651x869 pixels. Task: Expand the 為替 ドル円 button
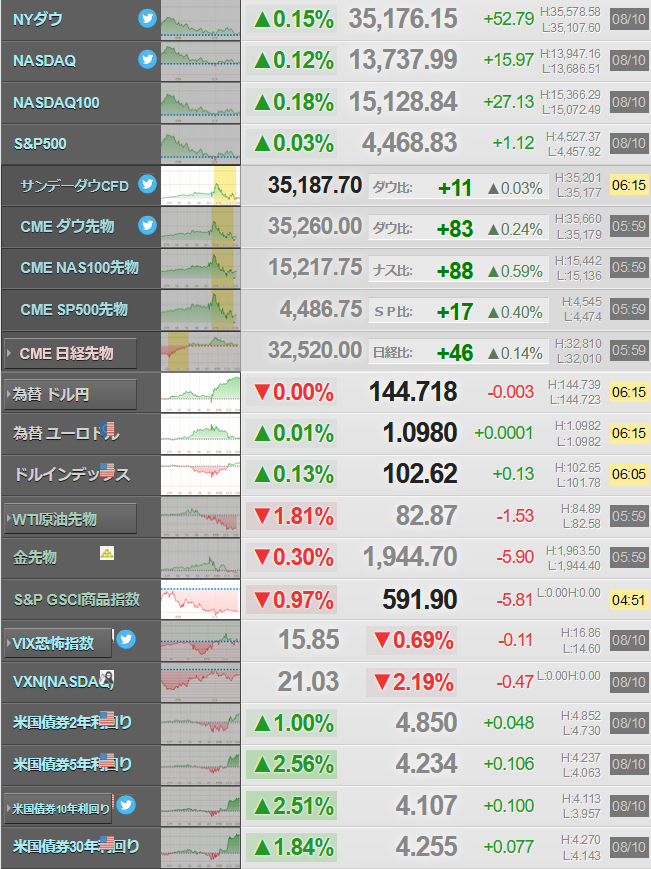click(70, 395)
